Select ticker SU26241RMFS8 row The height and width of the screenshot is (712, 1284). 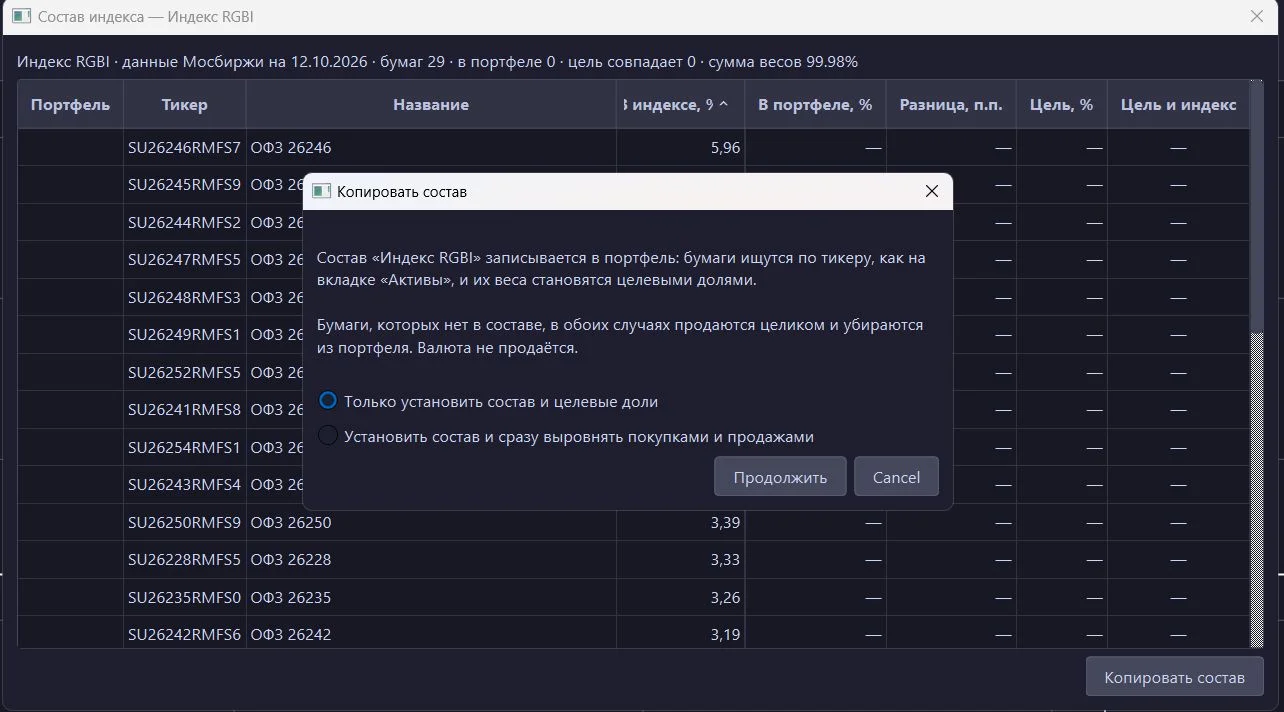point(185,410)
